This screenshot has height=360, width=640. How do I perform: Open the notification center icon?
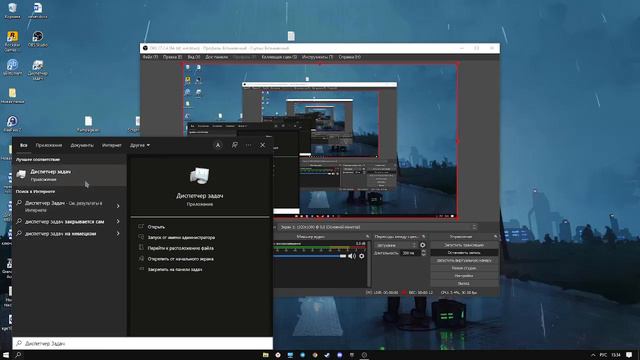629,355
